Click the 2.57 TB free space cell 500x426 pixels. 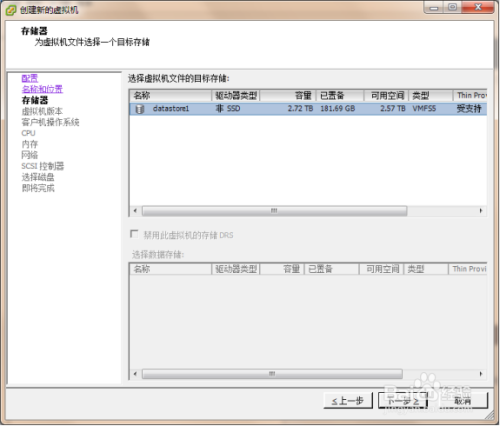[393, 109]
